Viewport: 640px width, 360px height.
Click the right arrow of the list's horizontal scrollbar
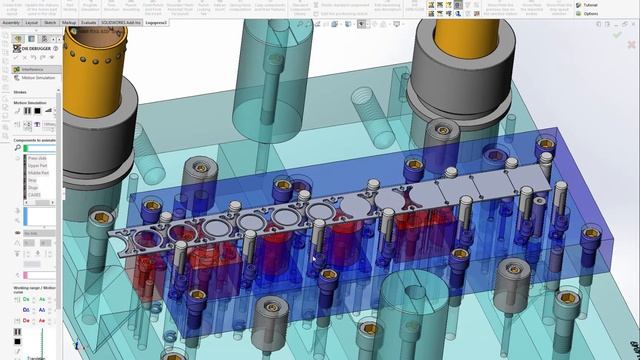[52, 202]
